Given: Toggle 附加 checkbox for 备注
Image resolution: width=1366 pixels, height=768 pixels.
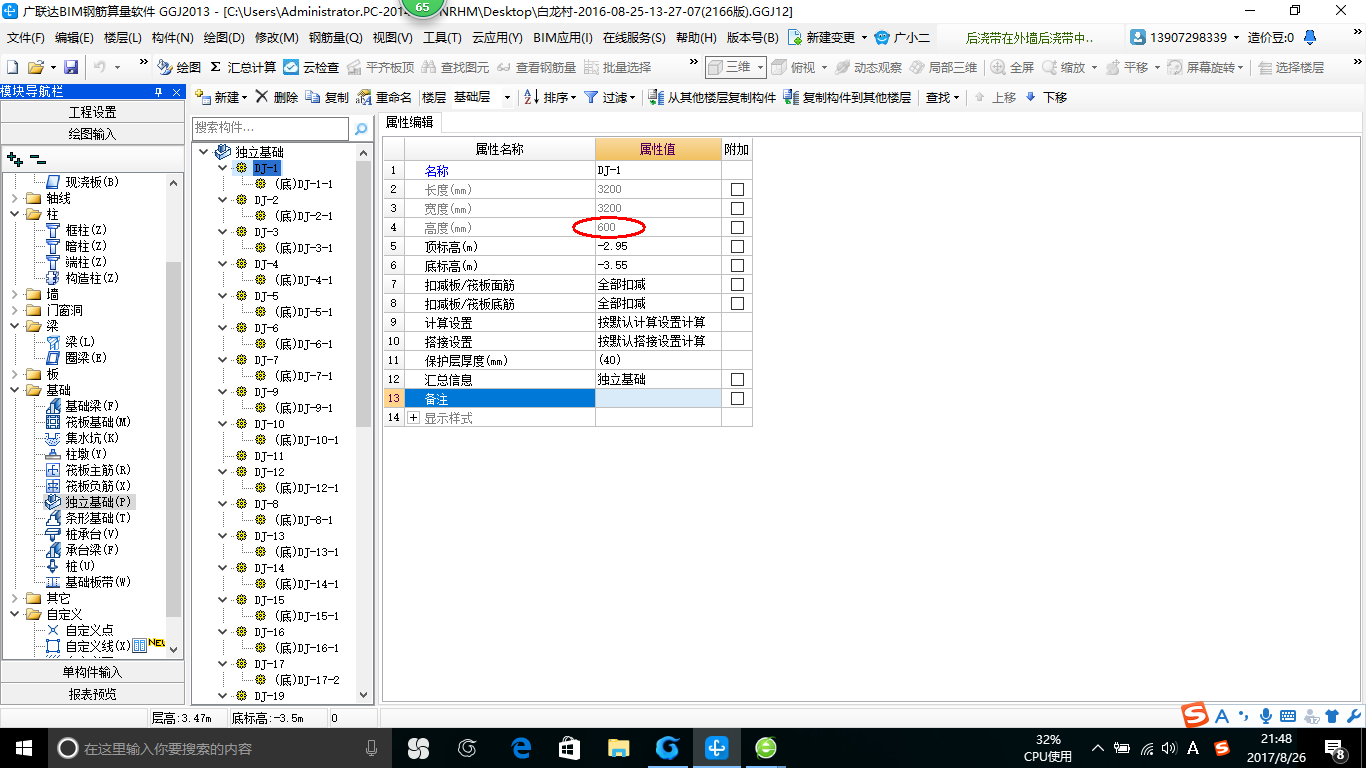Looking at the screenshot, I should [x=737, y=399].
